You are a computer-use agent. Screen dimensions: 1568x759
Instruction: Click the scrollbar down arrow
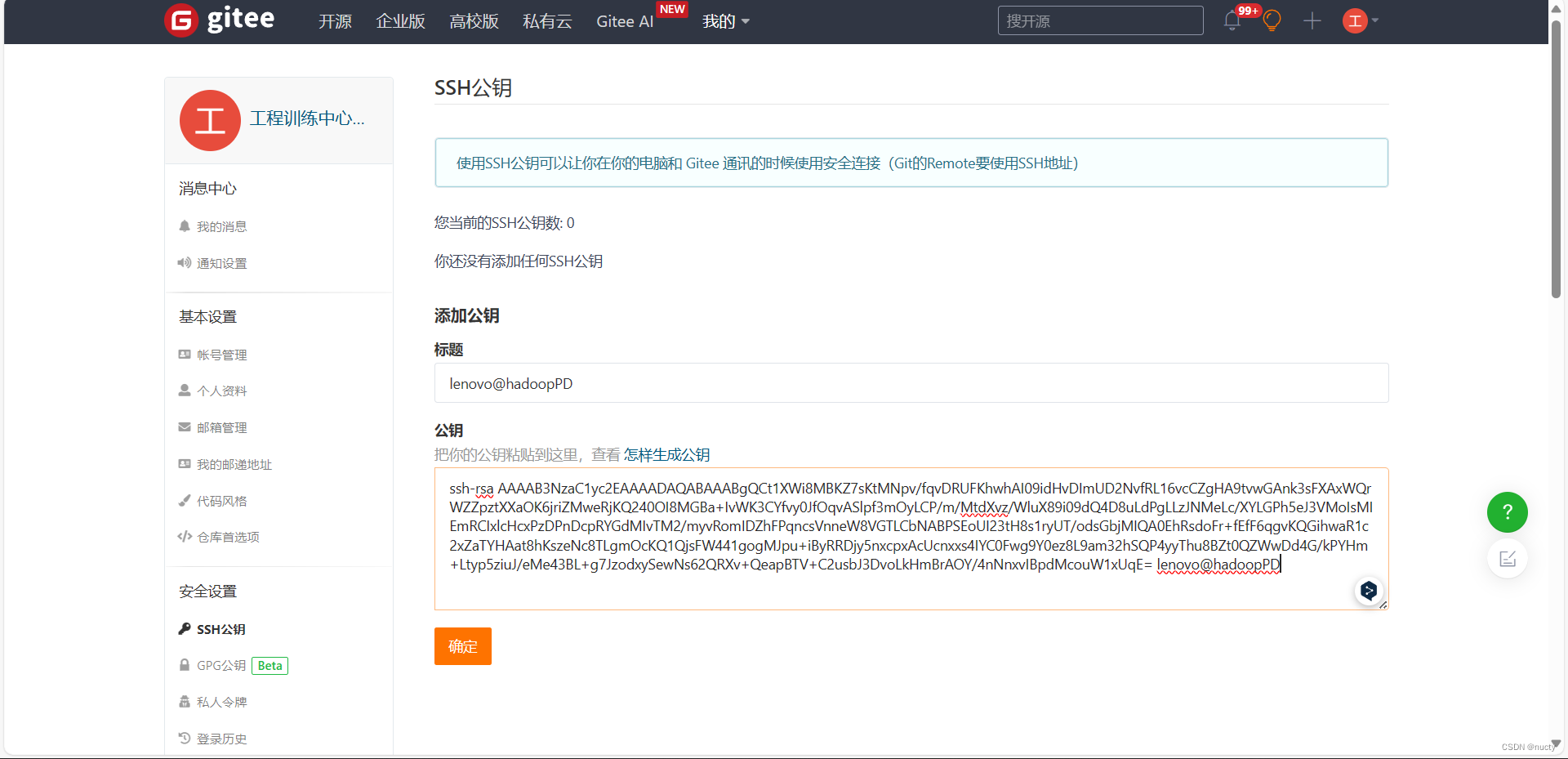tap(1557, 744)
